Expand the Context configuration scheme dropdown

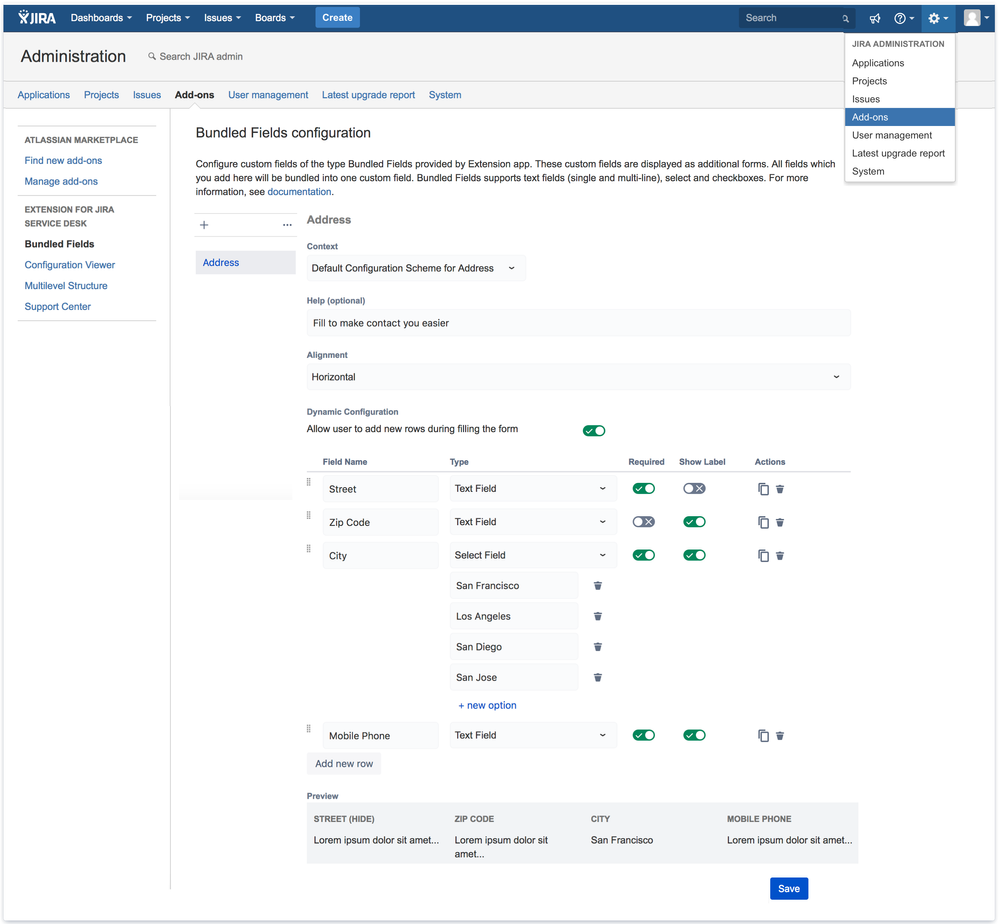click(415, 268)
